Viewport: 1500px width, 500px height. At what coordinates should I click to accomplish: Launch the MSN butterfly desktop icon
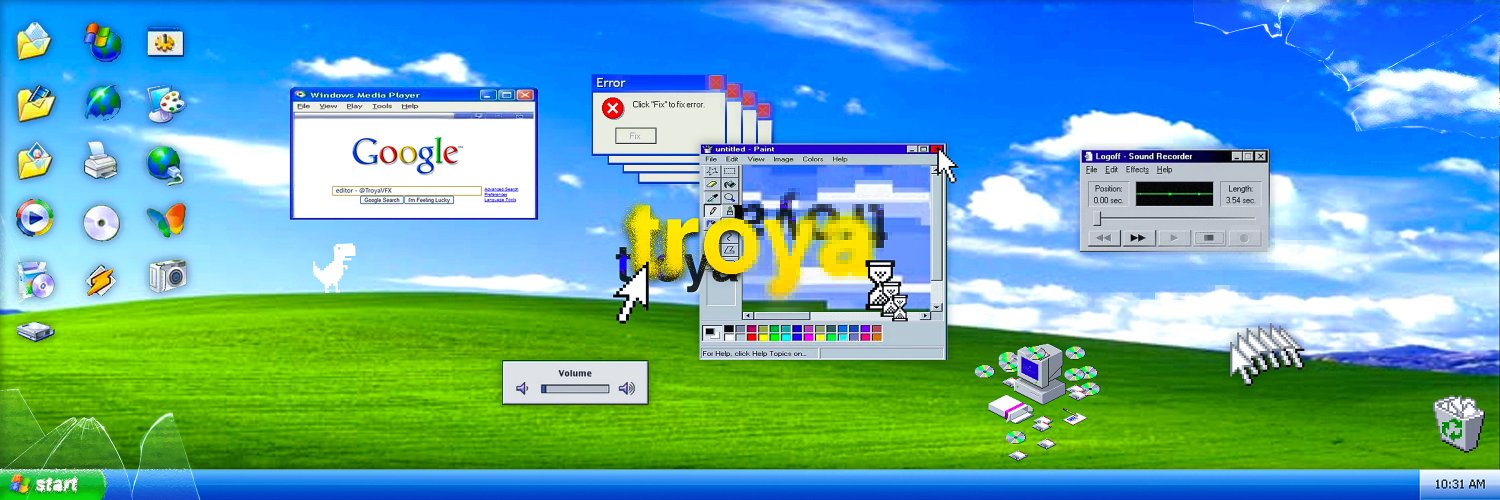pyautogui.click(x=166, y=220)
